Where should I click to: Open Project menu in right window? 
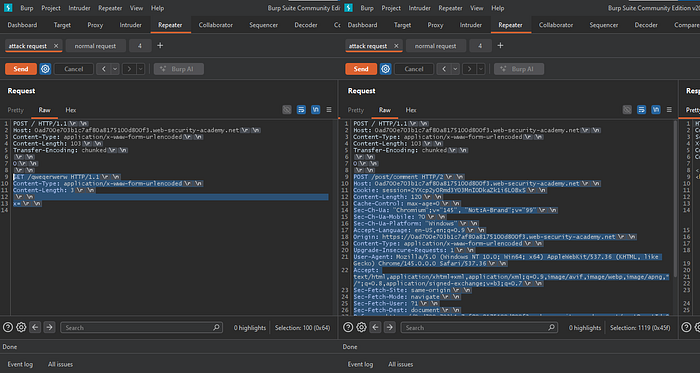click(391, 8)
